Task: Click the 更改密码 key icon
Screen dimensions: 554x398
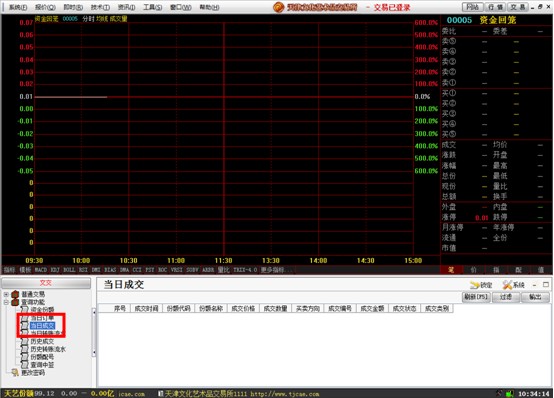Action: (x=15, y=373)
